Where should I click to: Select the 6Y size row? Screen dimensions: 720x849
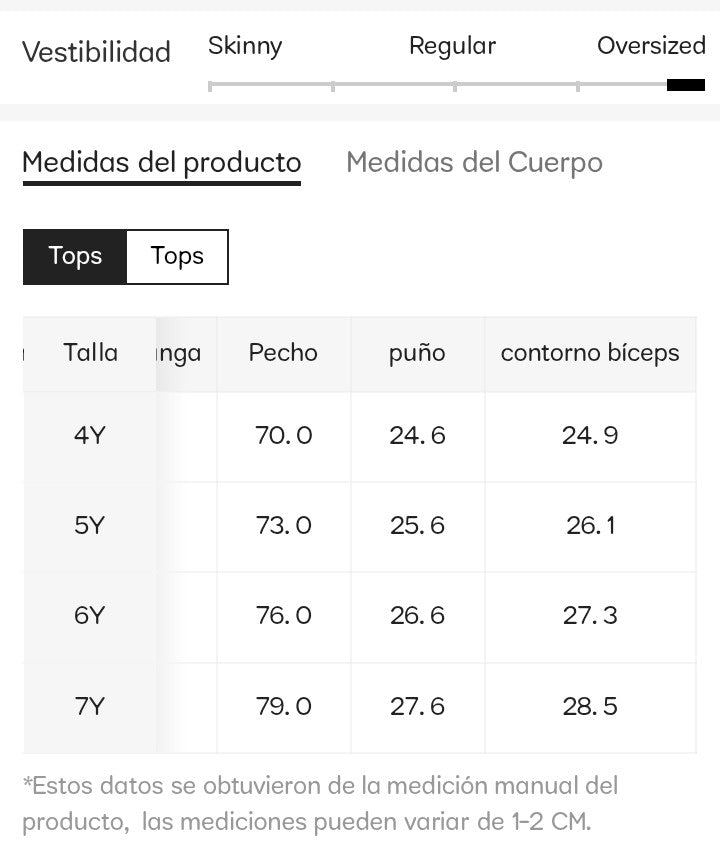[x=89, y=616]
